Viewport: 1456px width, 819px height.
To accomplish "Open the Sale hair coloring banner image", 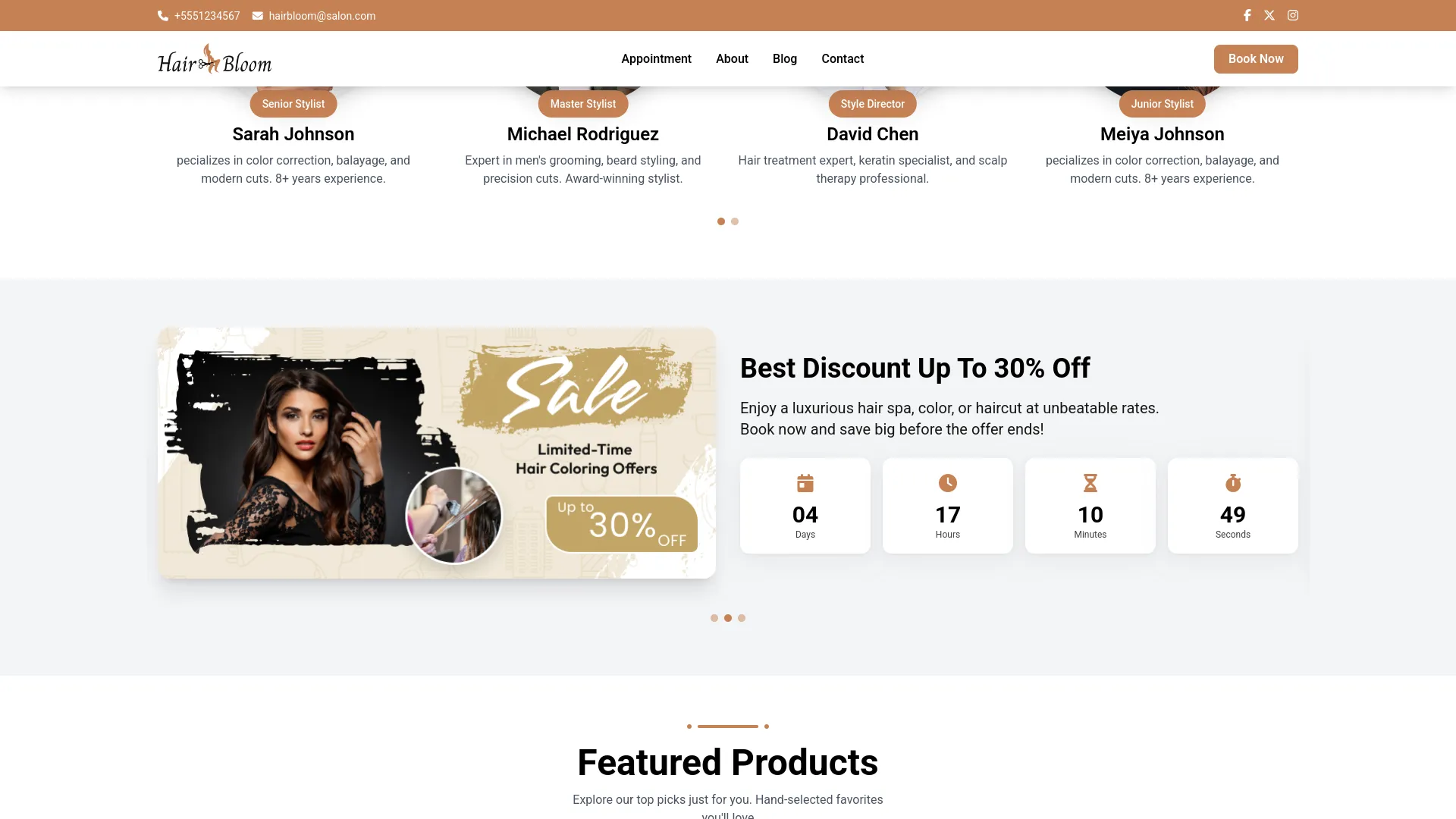I will pos(437,453).
